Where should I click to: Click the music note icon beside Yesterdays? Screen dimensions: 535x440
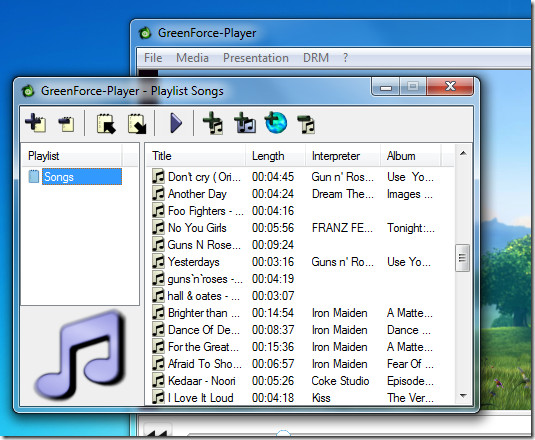[x=158, y=262]
